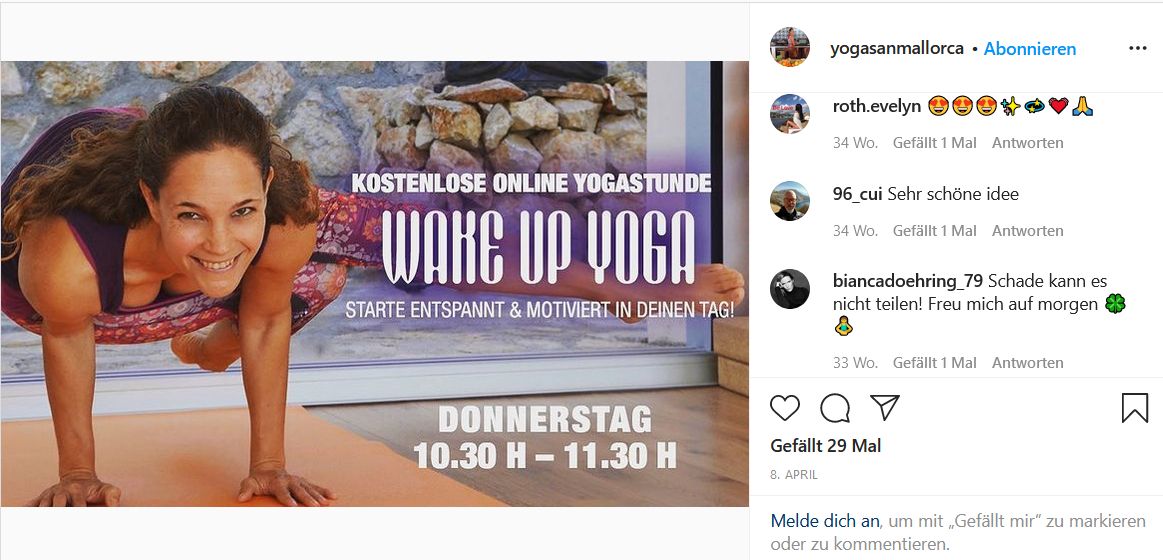This screenshot has width=1163, height=560.
Task: Click the Wake Up Yoga post image
Action: coord(375,284)
